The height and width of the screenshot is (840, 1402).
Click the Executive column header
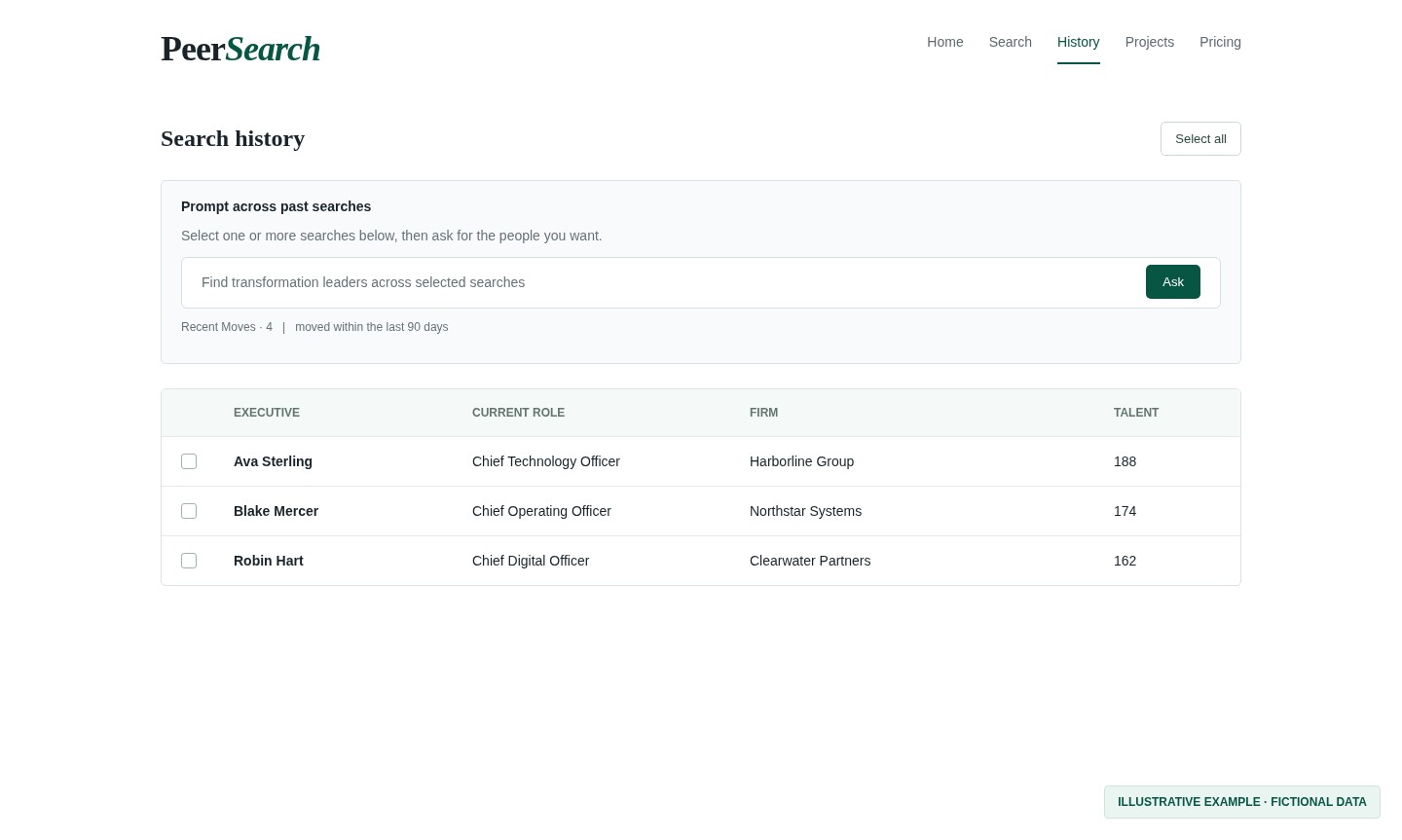(x=267, y=413)
